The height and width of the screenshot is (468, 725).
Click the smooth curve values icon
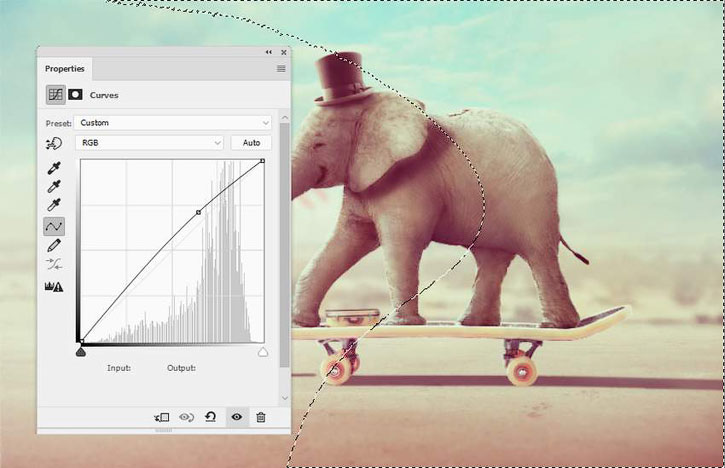tap(54, 265)
